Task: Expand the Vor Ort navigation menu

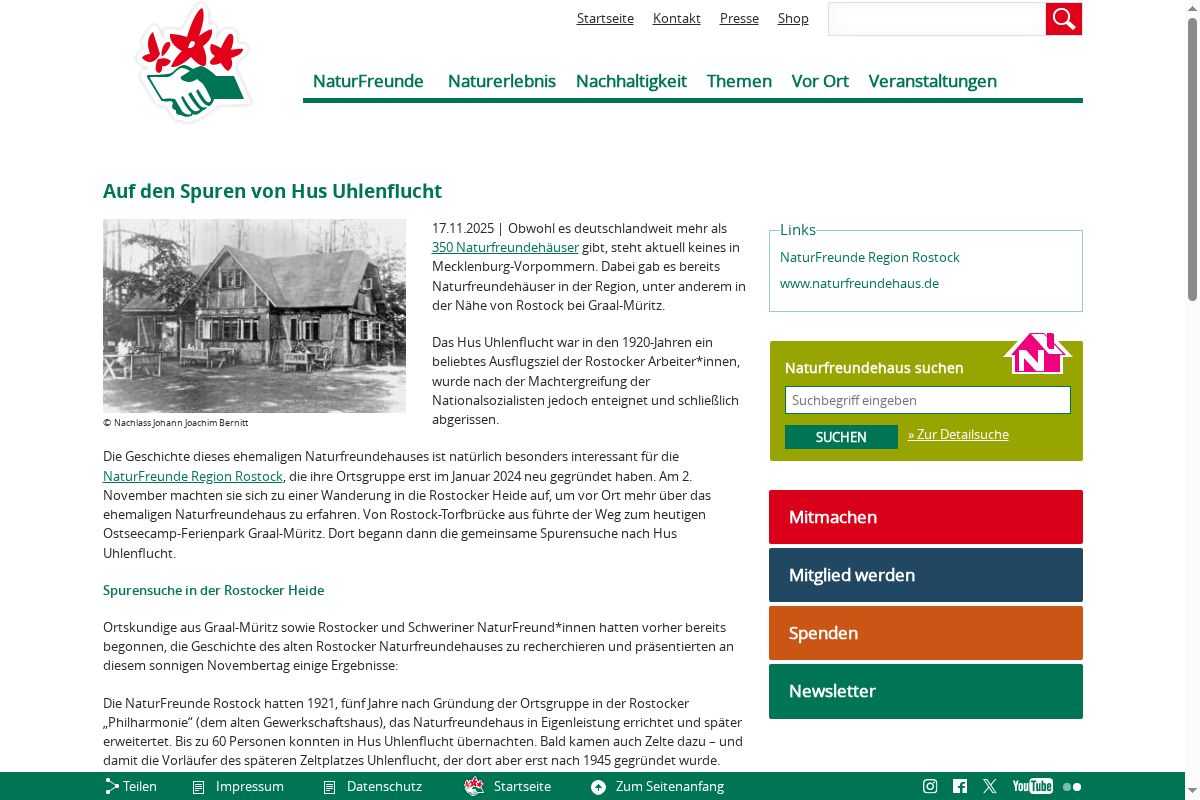Action: point(820,81)
